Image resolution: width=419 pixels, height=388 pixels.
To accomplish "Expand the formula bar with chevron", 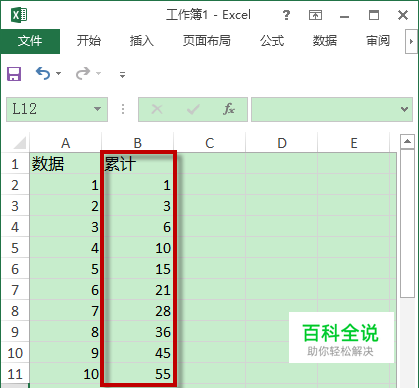I will [404, 109].
